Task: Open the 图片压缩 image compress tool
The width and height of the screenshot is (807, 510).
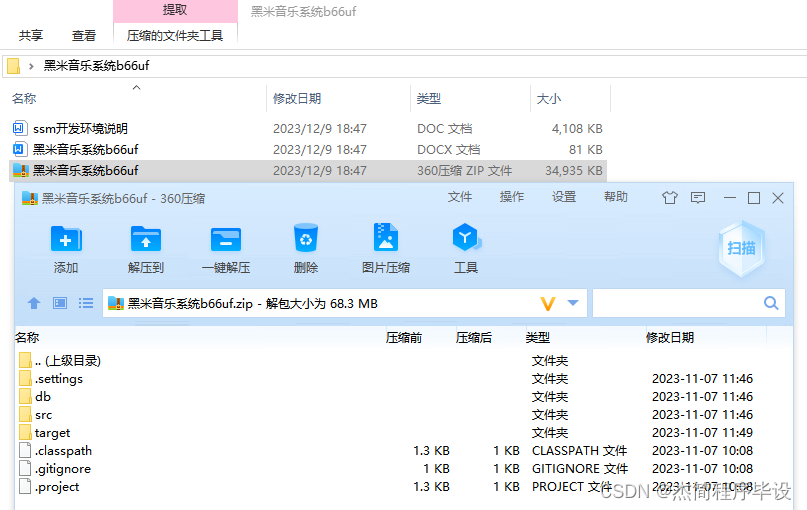Action: 385,237
